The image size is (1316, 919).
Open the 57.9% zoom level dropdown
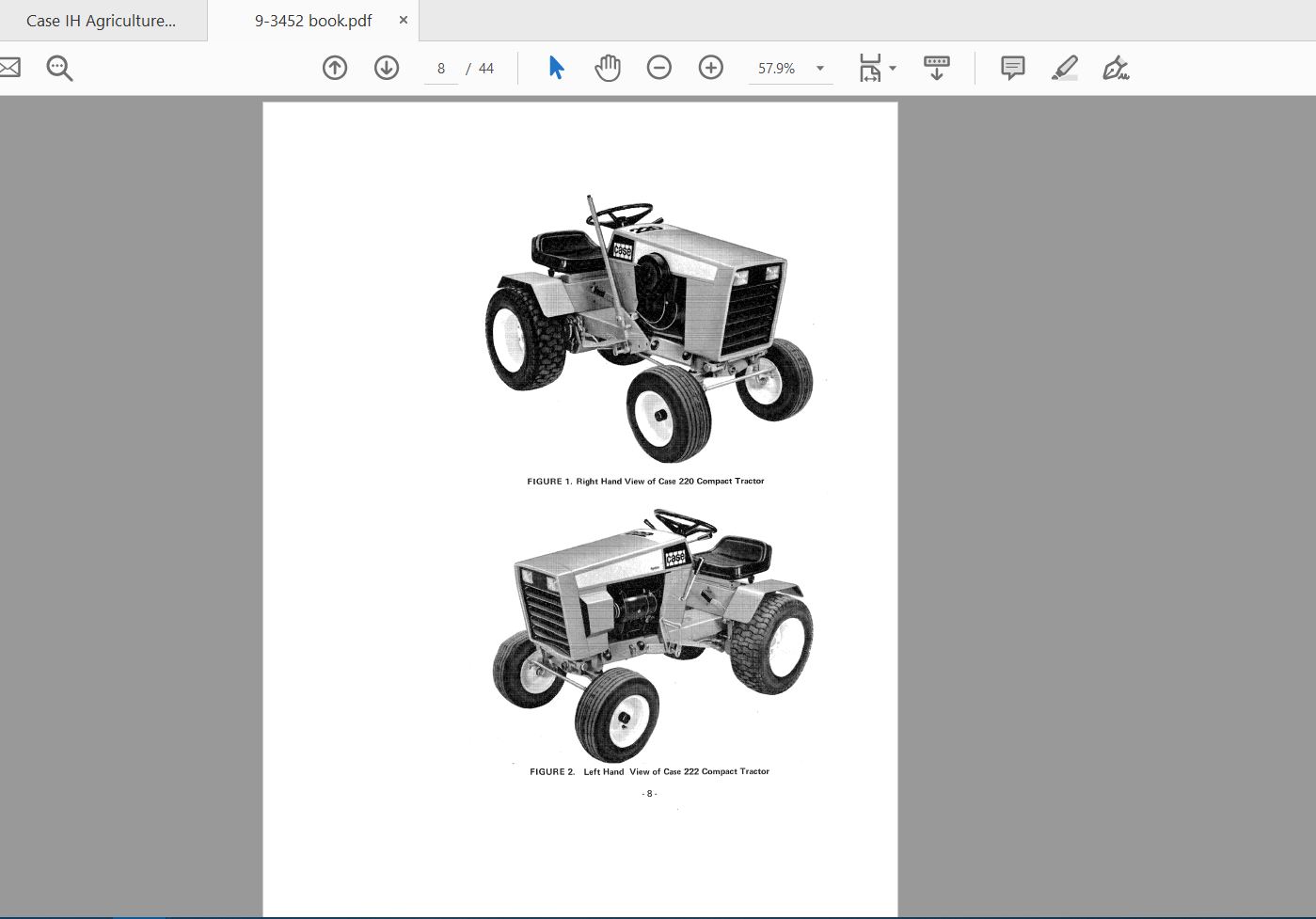(x=819, y=69)
